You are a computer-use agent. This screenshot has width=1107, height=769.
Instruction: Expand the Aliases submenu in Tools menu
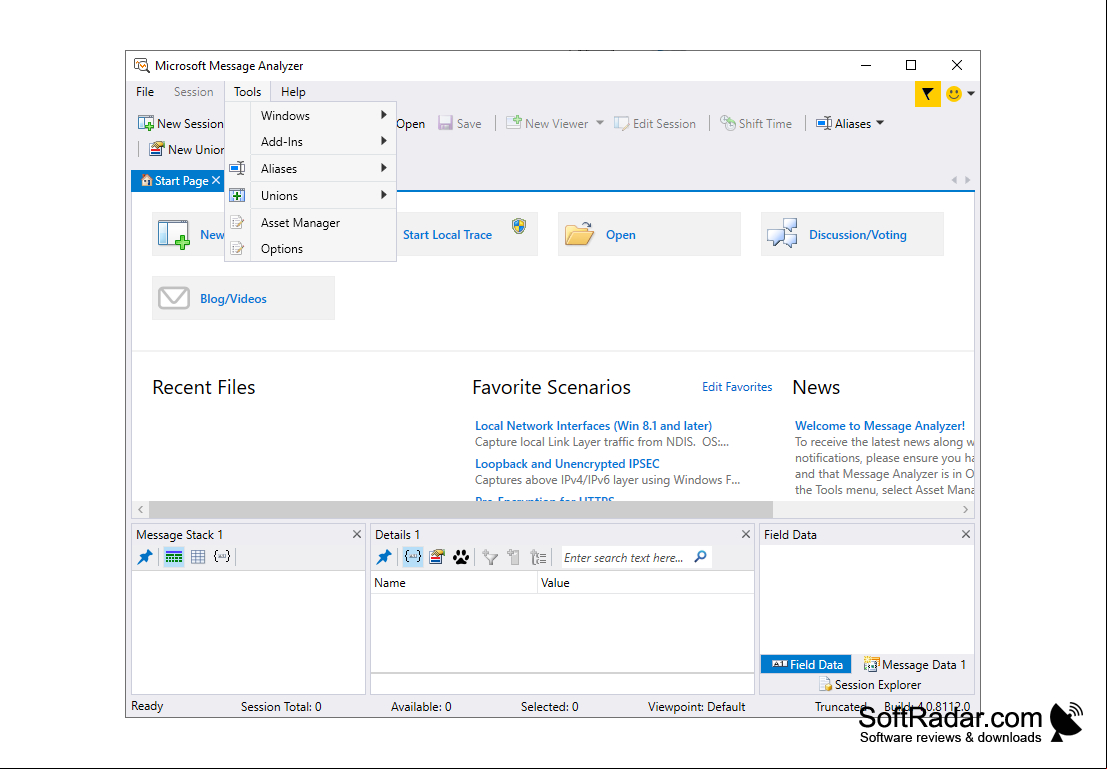[323, 168]
